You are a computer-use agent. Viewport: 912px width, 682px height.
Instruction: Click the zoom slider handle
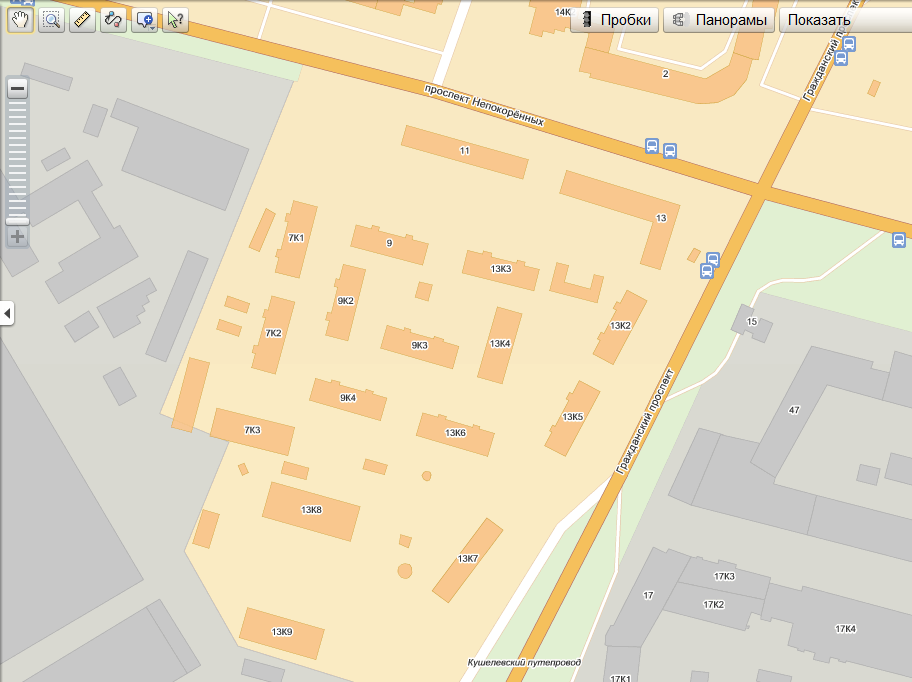pos(17,221)
